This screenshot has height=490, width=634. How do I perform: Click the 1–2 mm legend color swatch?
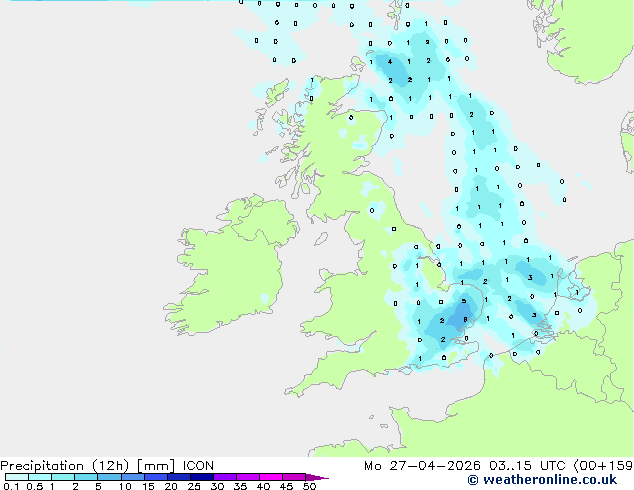(x=63, y=477)
